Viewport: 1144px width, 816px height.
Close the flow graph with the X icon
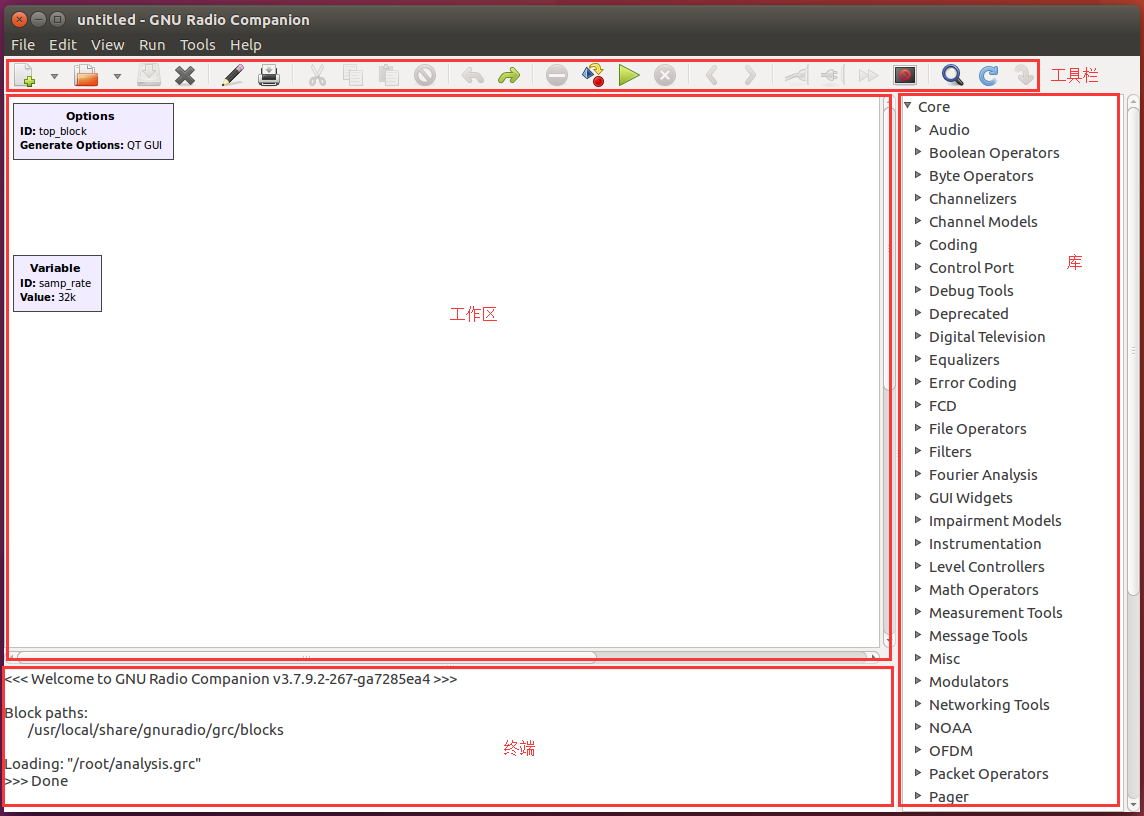click(185, 75)
